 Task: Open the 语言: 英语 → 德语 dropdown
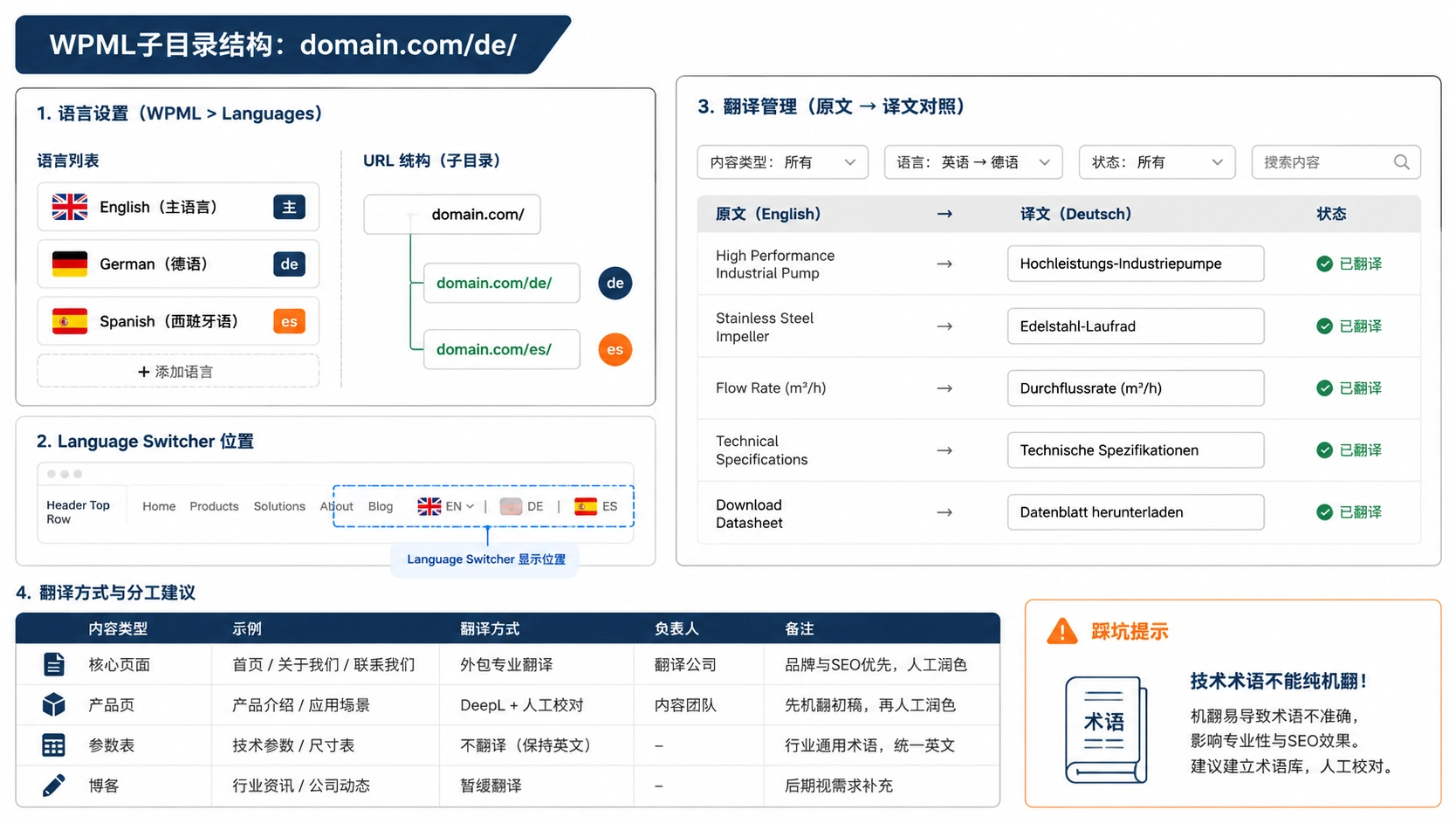pyautogui.click(x=973, y=162)
